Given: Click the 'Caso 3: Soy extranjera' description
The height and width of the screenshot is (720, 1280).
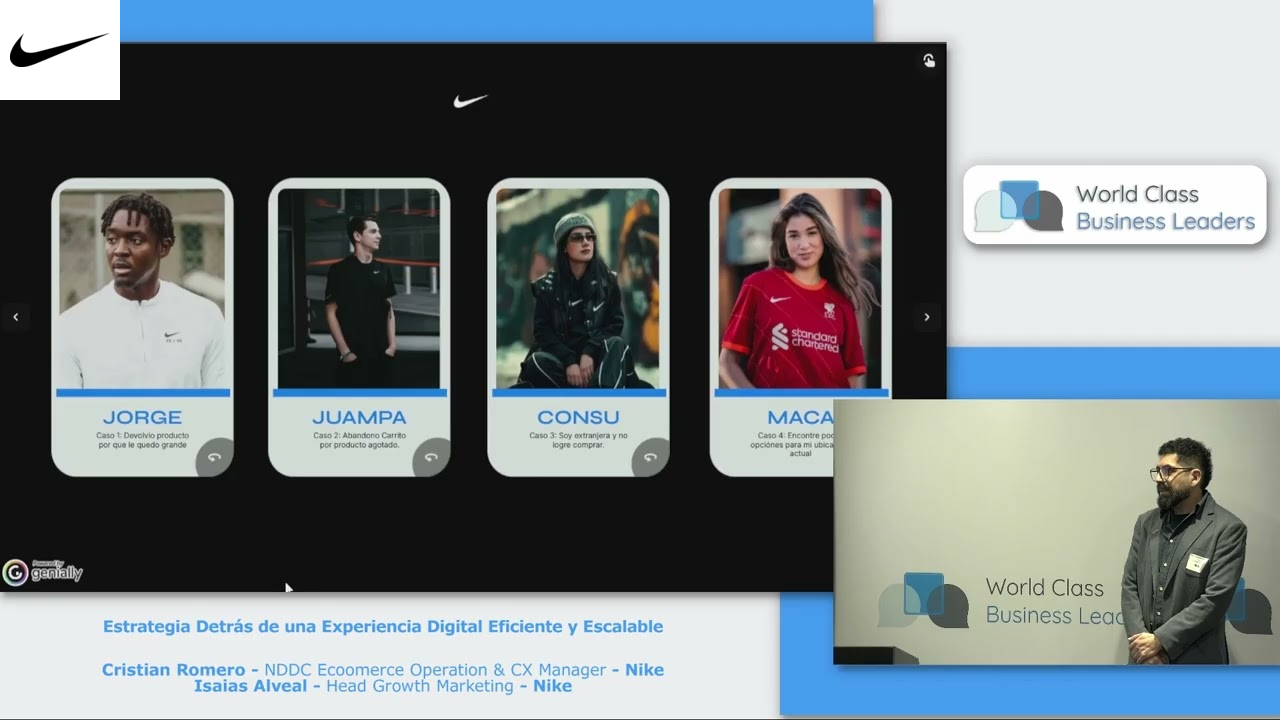Looking at the screenshot, I should pos(578,440).
